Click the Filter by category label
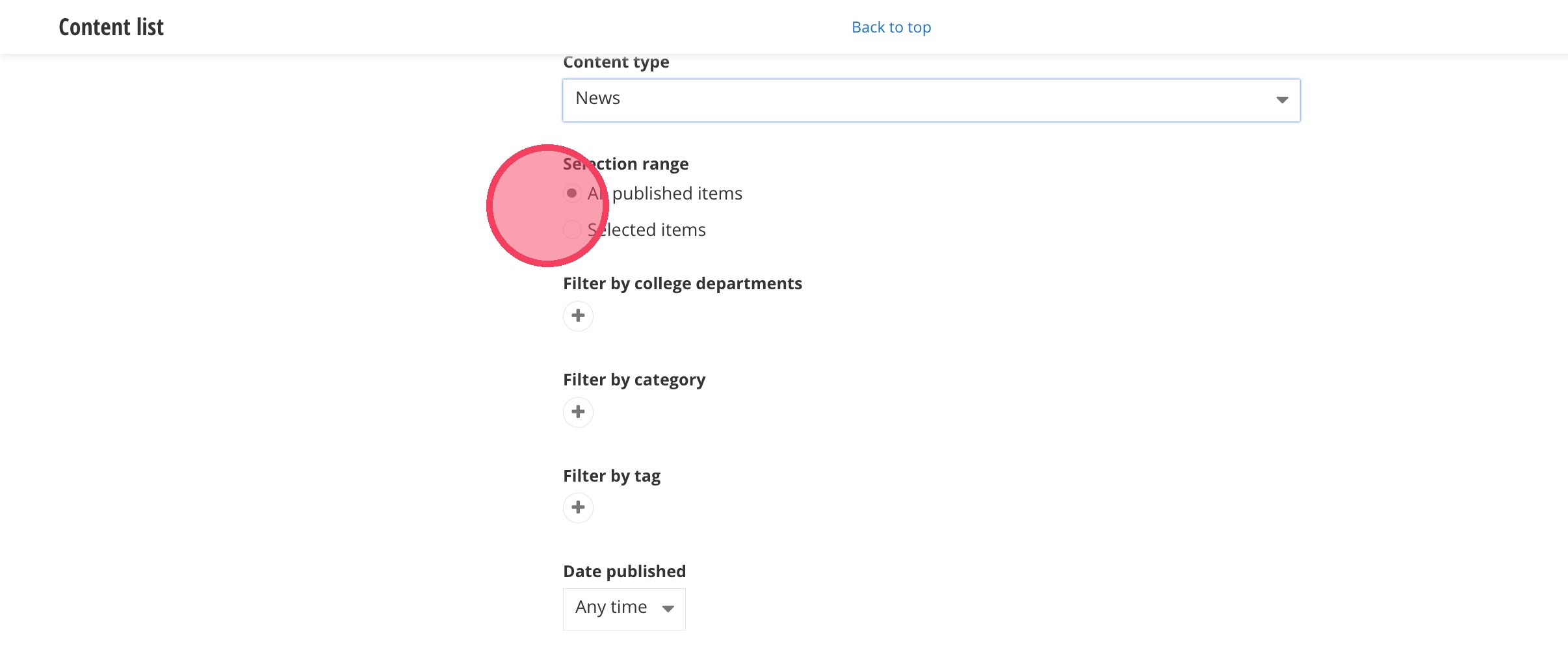This screenshot has width=1568, height=648. [634, 380]
